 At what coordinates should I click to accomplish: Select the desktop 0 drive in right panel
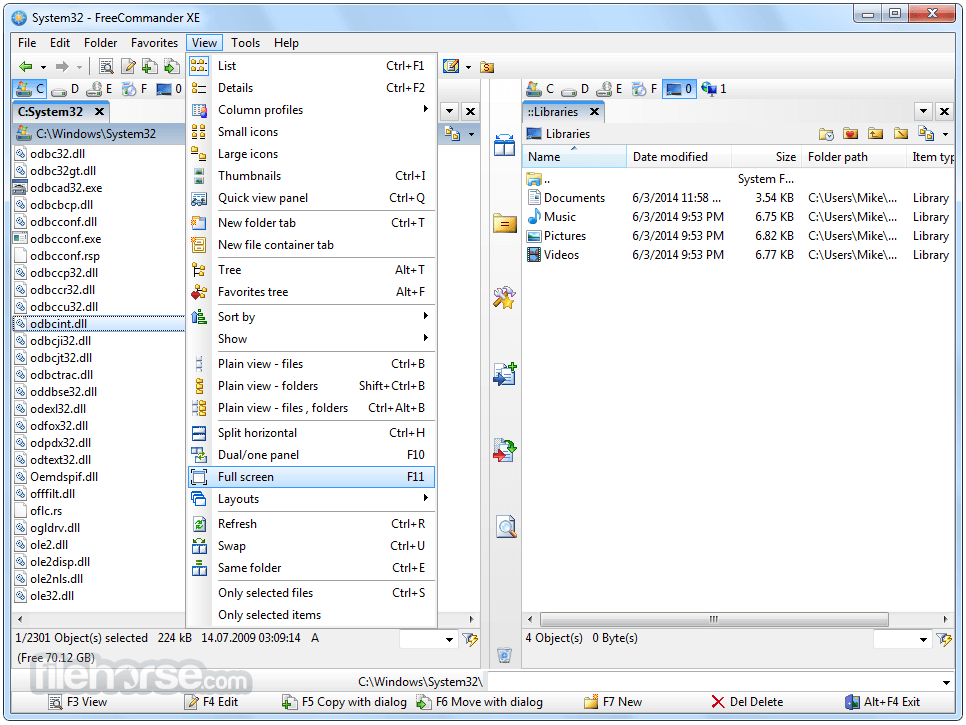click(x=679, y=89)
